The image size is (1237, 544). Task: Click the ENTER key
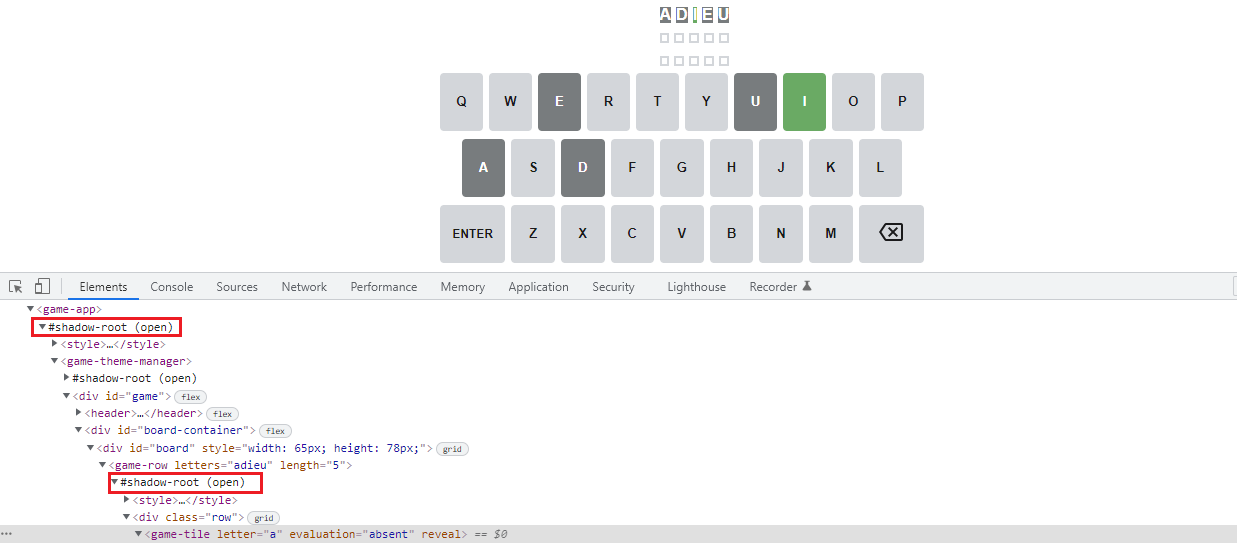coord(472,233)
